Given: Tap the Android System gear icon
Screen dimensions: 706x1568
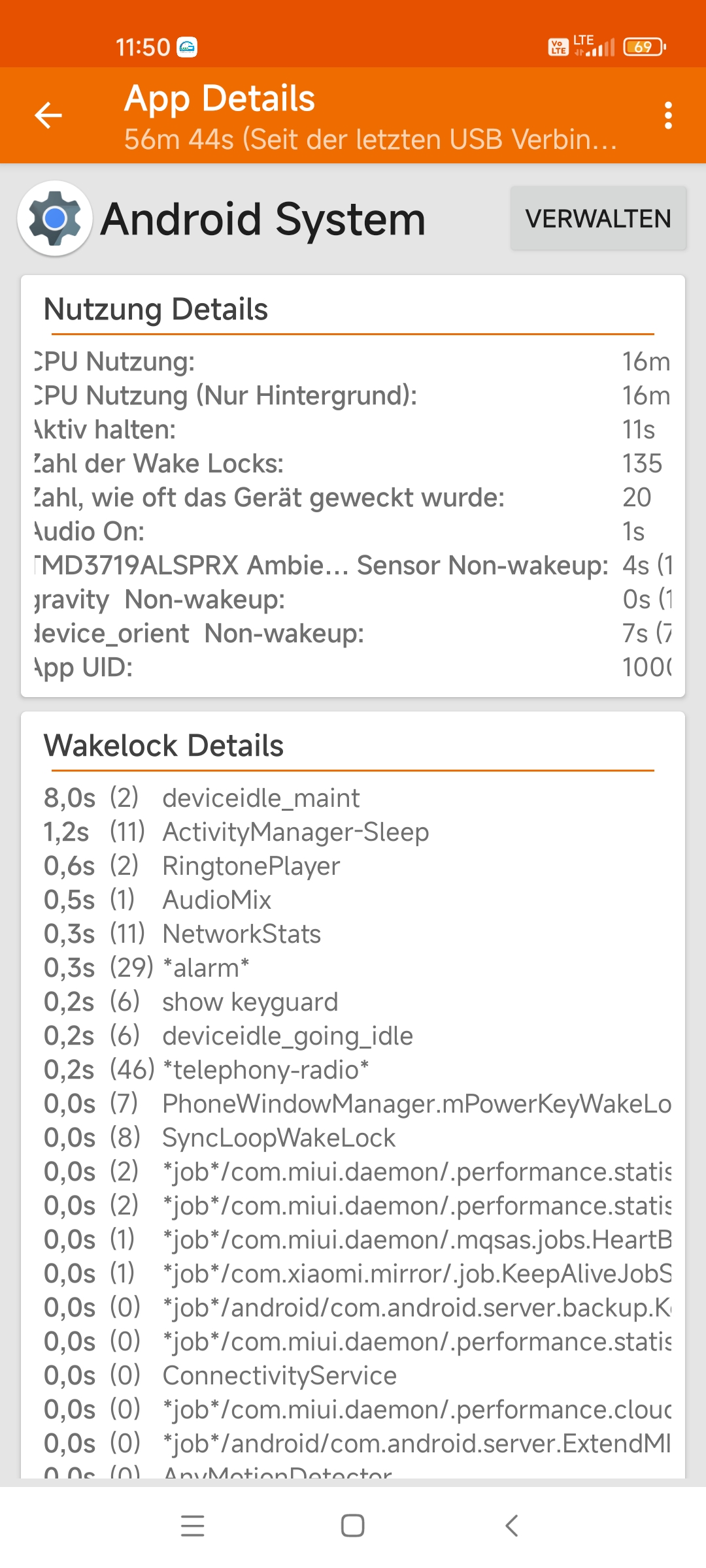Looking at the screenshot, I should click(x=55, y=218).
